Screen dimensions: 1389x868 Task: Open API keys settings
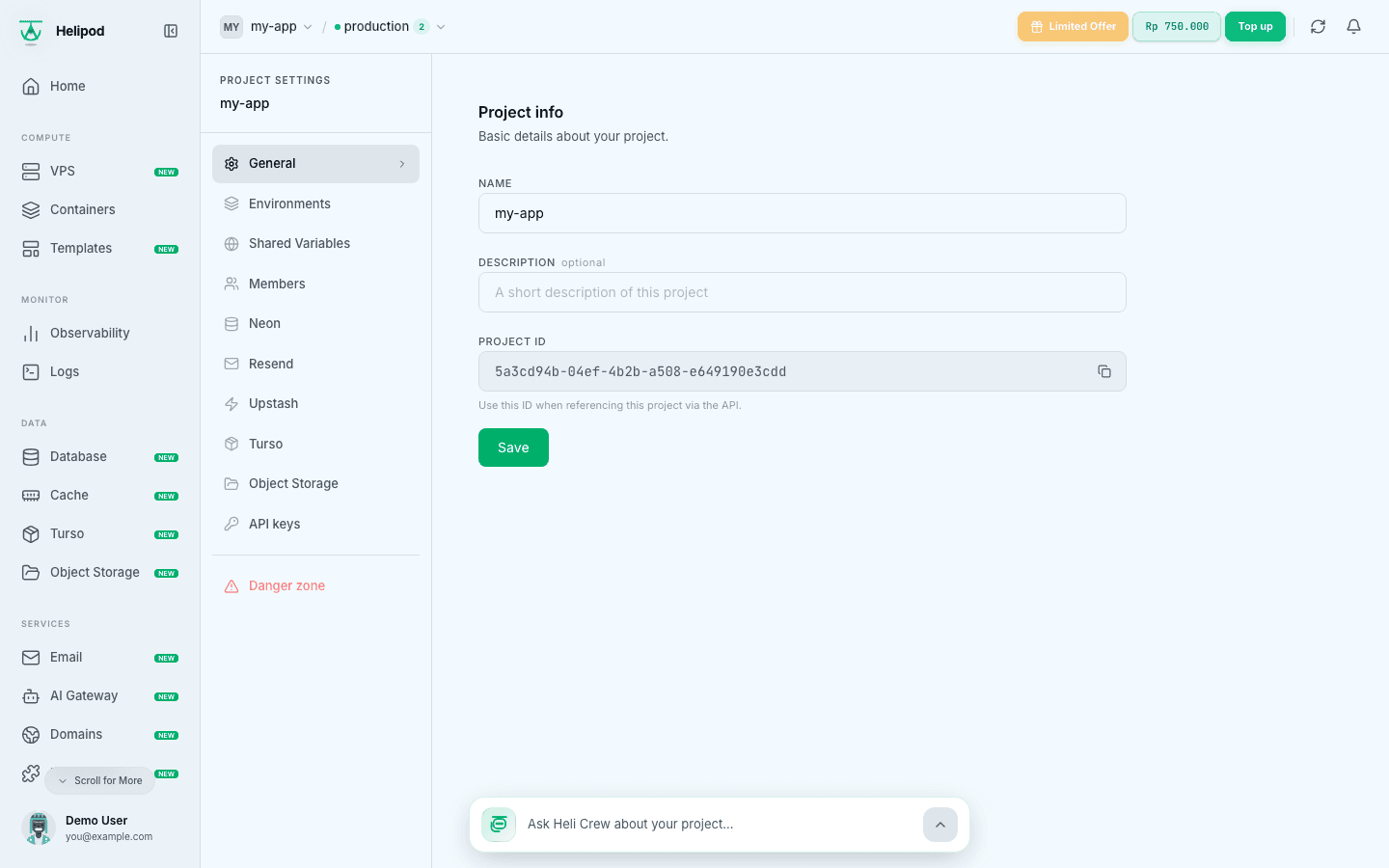click(315, 524)
